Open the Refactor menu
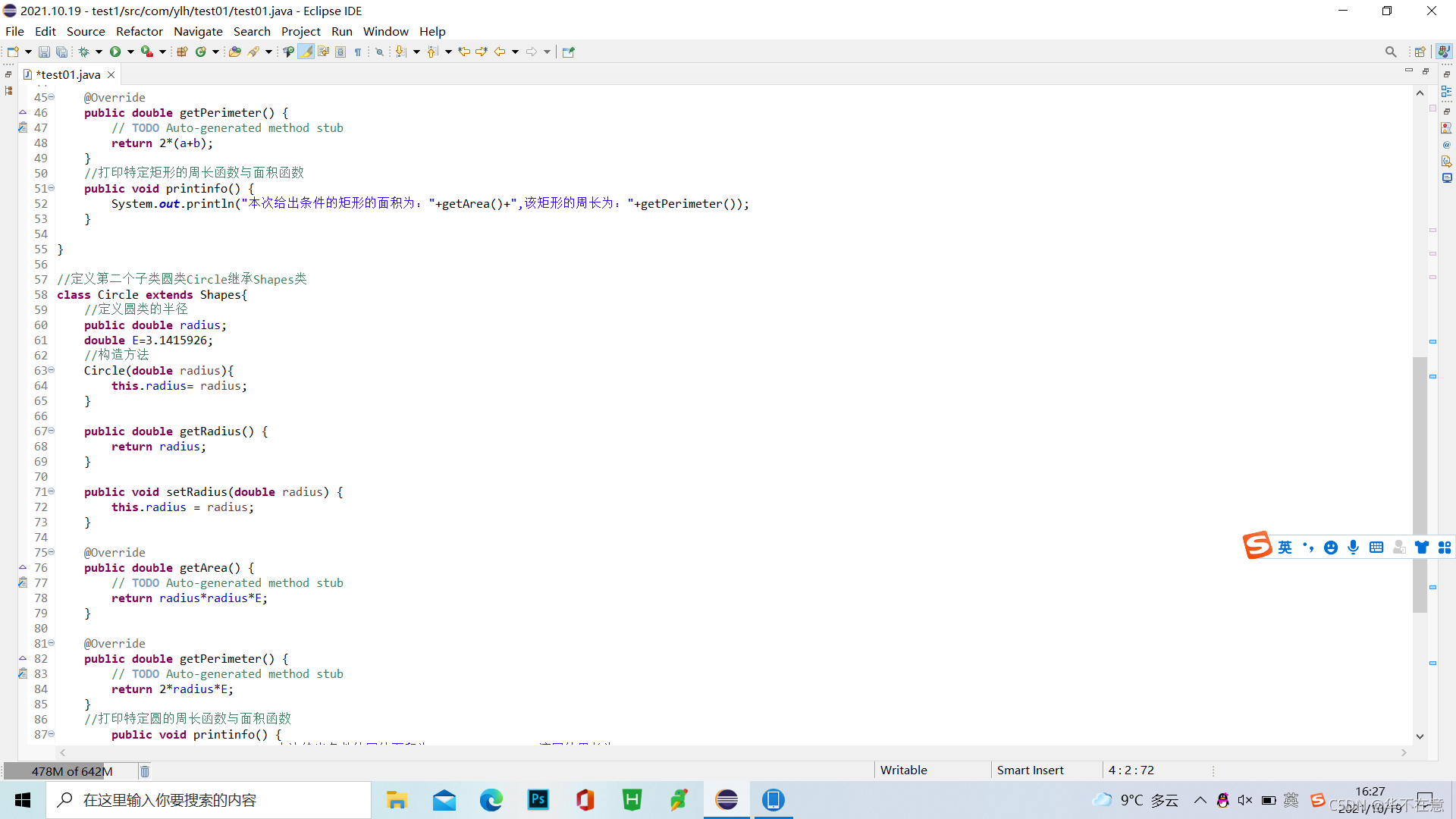This screenshot has width=1456, height=819. click(140, 31)
